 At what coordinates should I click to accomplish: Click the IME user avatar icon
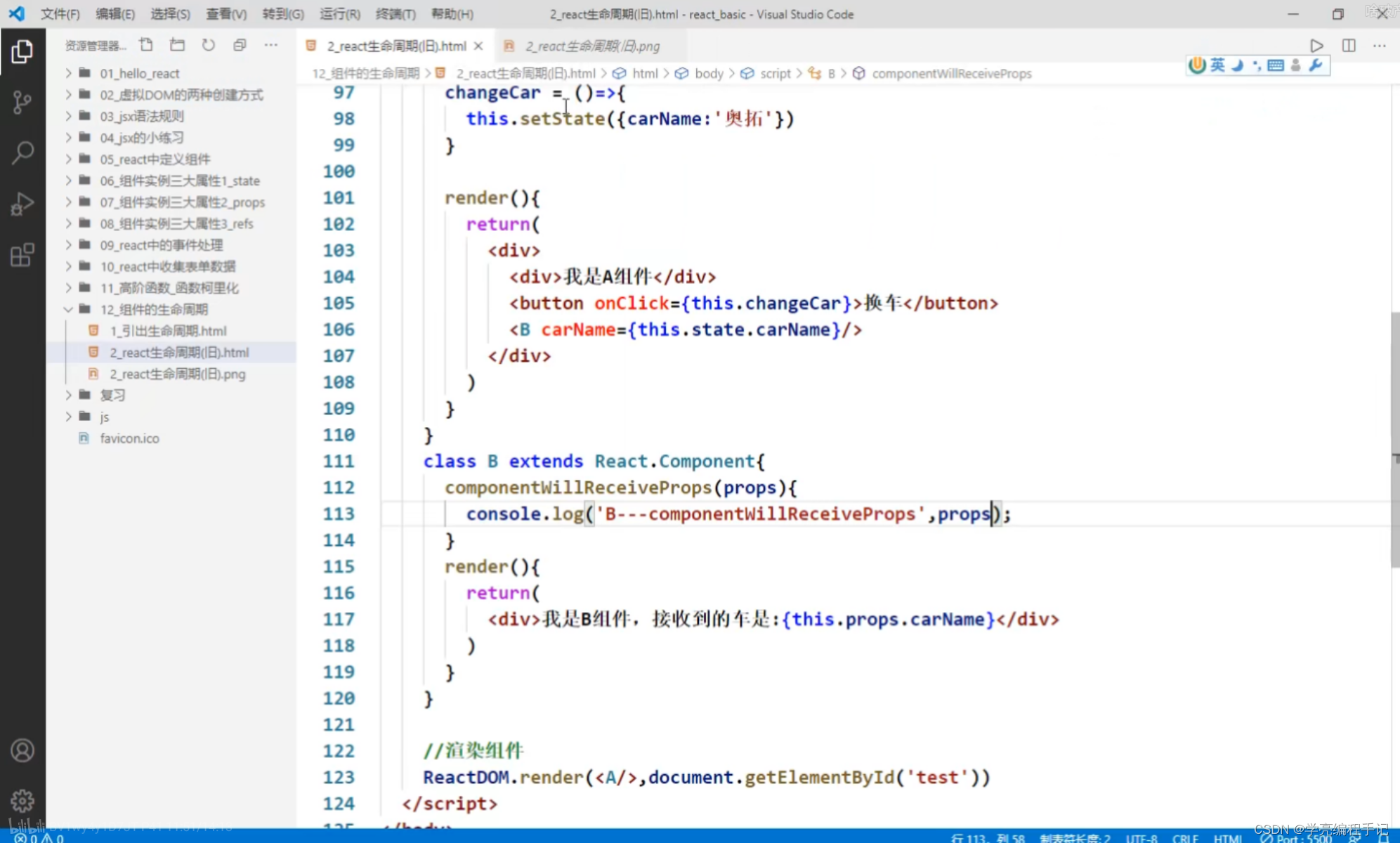pyautogui.click(x=1296, y=65)
